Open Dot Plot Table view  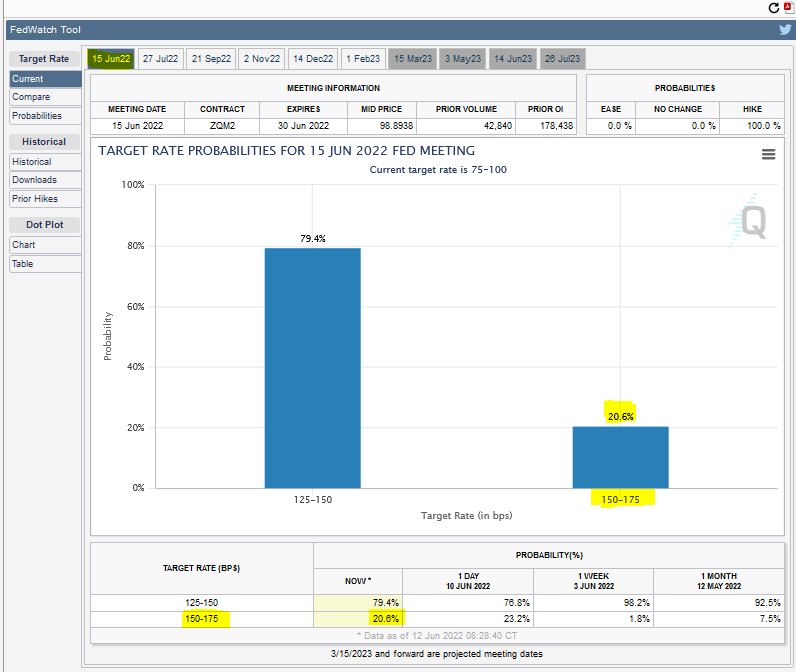click(x=45, y=264)
